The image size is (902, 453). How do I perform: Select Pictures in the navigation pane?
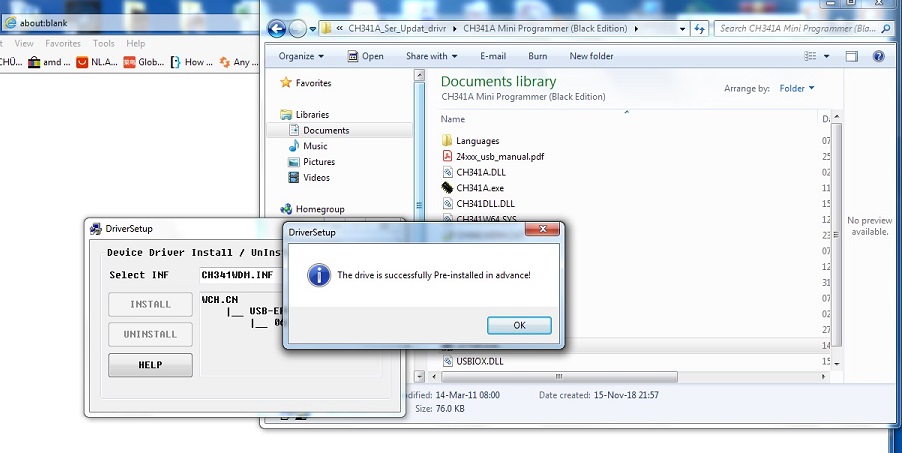(x=319, y=162)
